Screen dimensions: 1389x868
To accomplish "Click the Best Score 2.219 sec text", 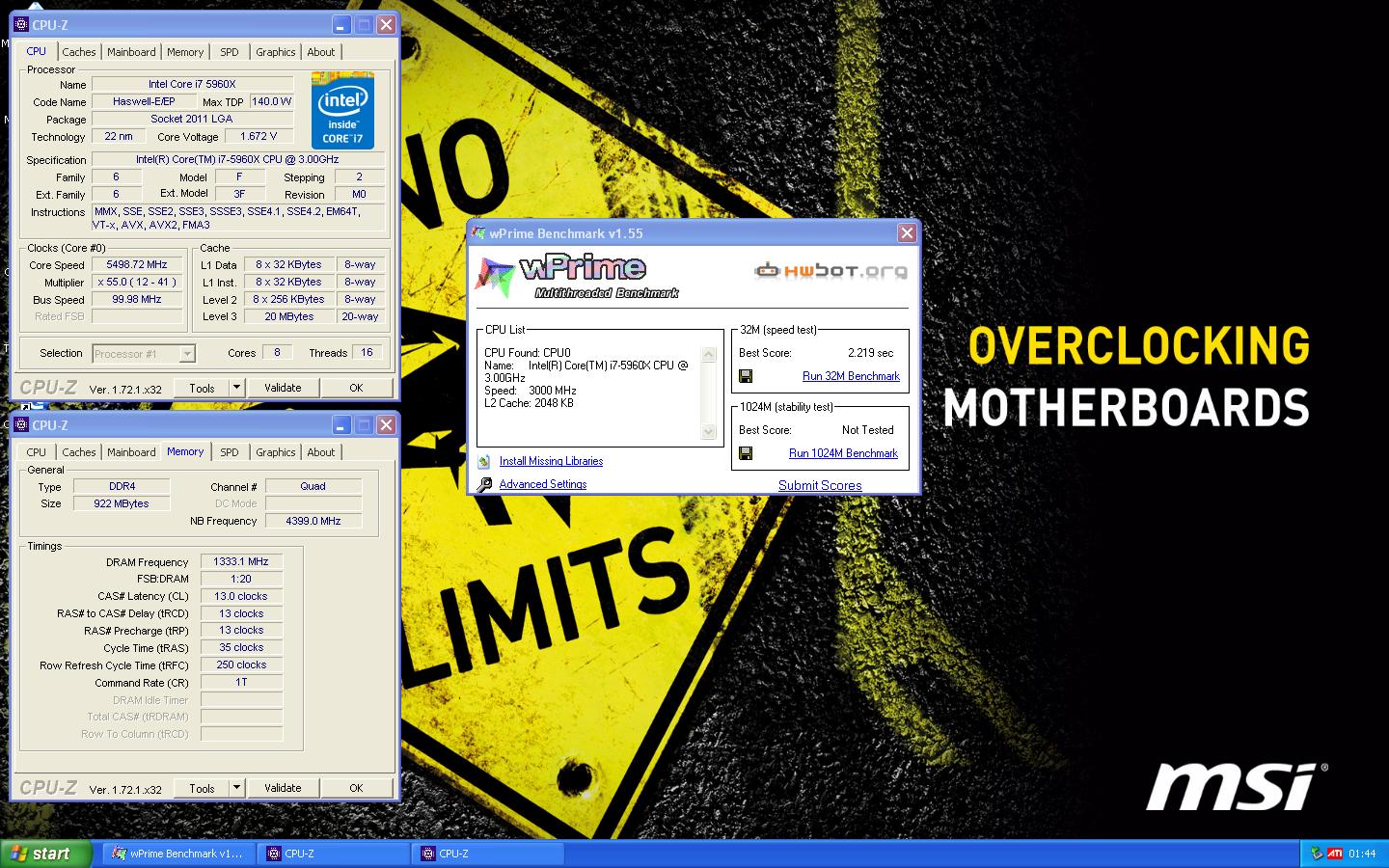I will pos(871,353).
